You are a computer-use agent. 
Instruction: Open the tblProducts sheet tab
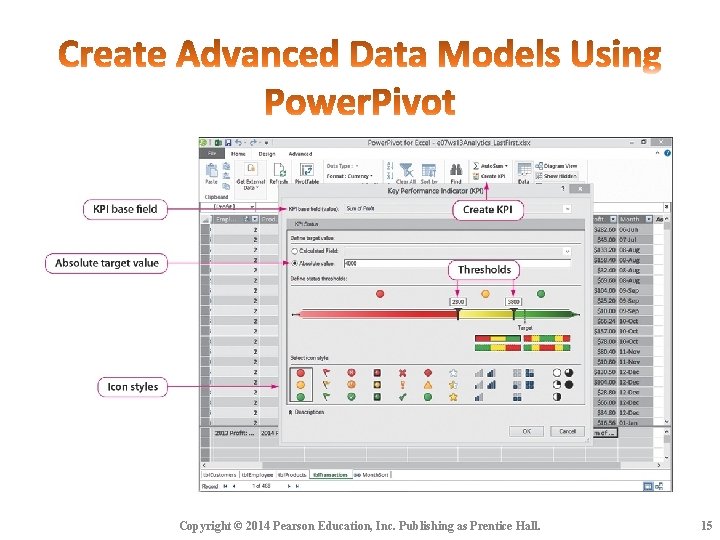(292, 475)
